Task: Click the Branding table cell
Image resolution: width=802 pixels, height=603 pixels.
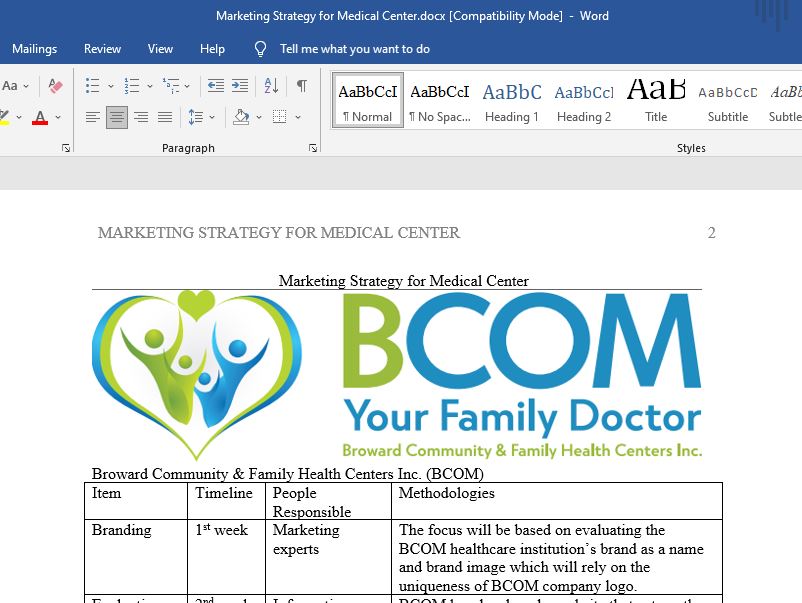Action: [x=136, y=557]
